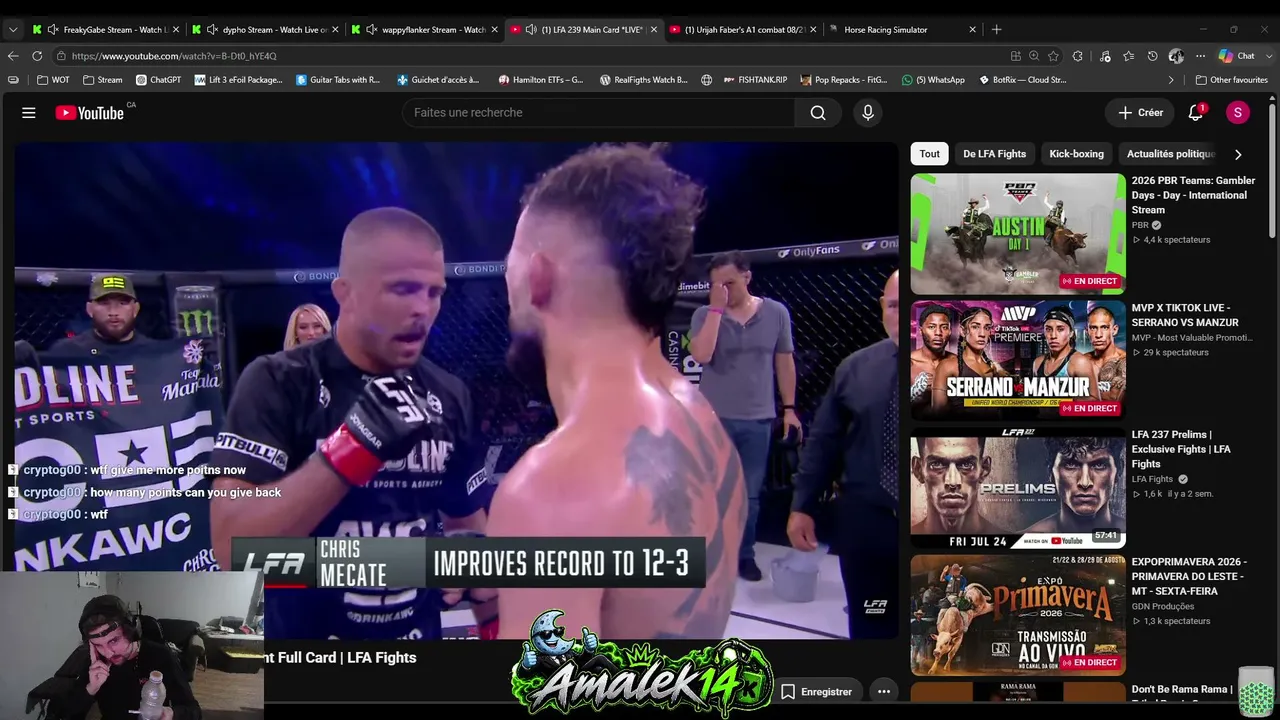The width and height of the screenshot is (1280, 720).
Task: Mute the LFA 239 Main Card tab audio
Action: [531, 29]
